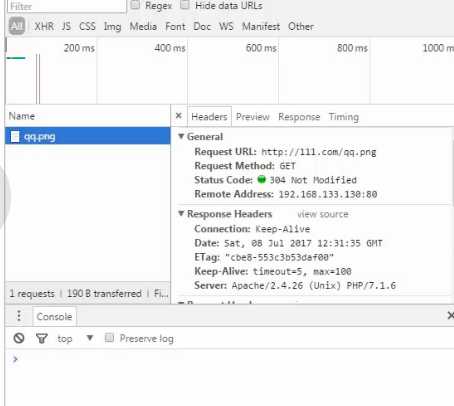Click view source for Response Headers

point(323,214)
